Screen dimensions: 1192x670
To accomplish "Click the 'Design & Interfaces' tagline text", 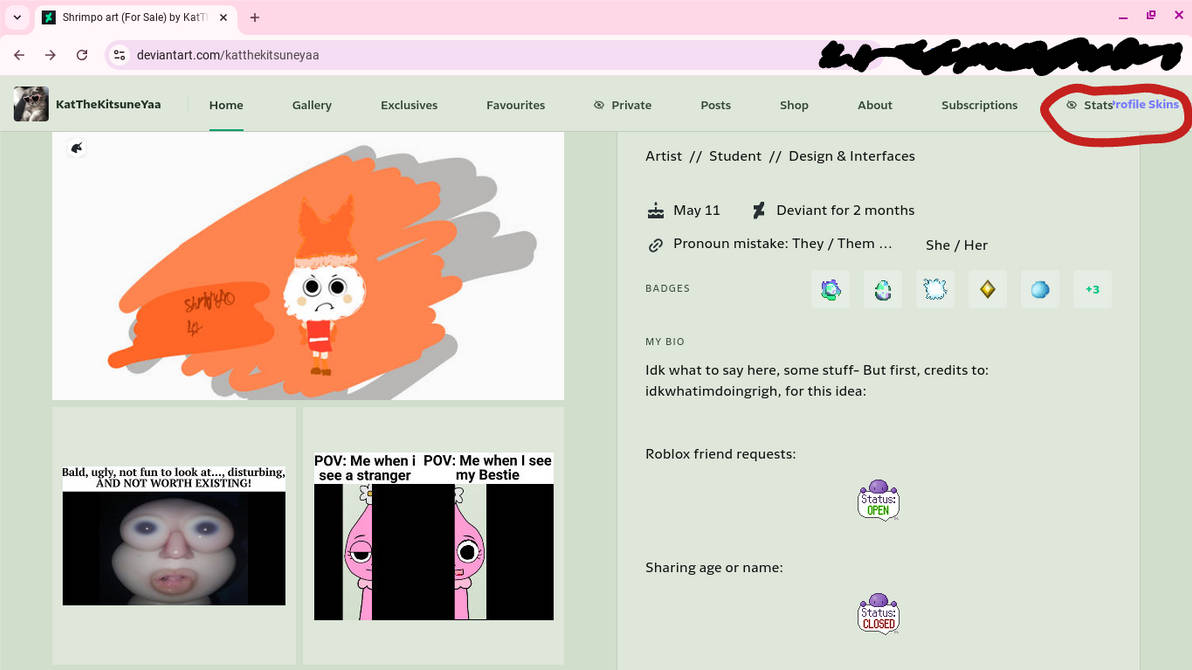I will [x=851, y=156].
